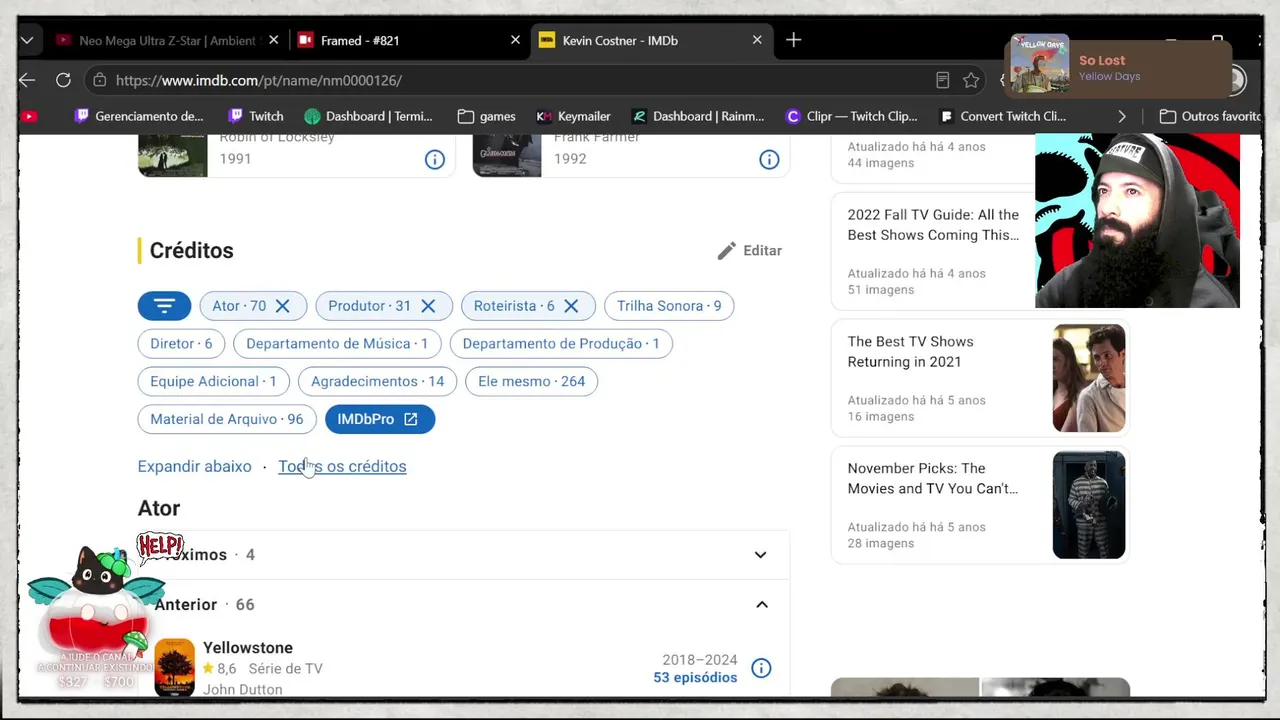Toggle the Diretor credits filter
The width and height of the screenshot is (1280, 720).
coord(181,344)
